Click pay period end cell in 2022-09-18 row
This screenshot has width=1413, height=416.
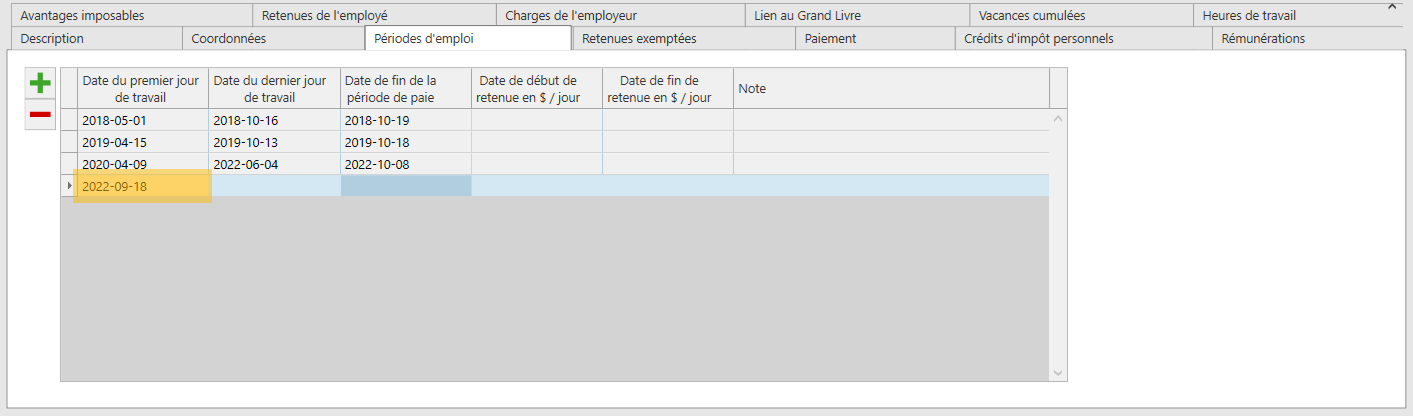[405, 186]
